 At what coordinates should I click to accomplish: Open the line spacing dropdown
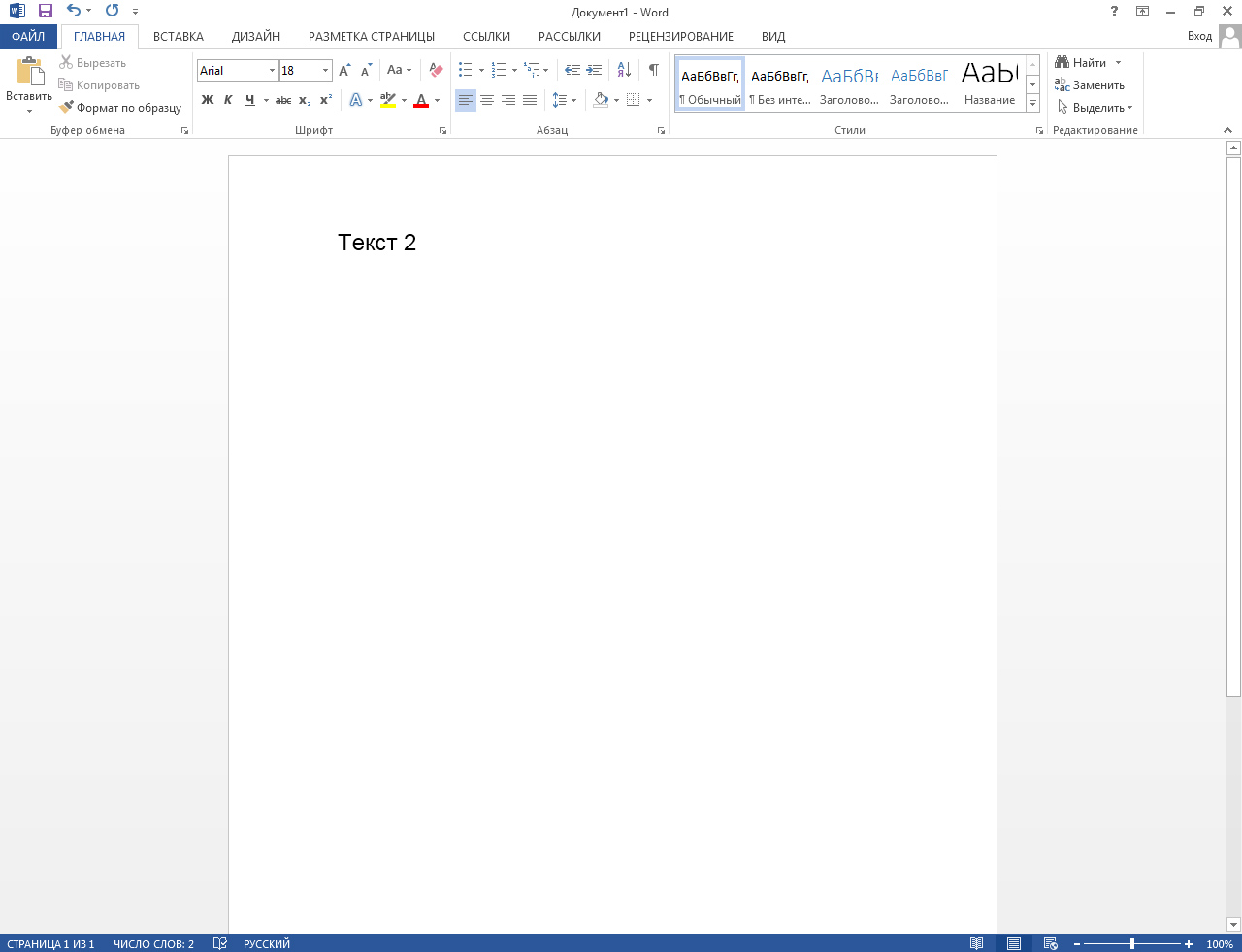[x=564, y=100]
